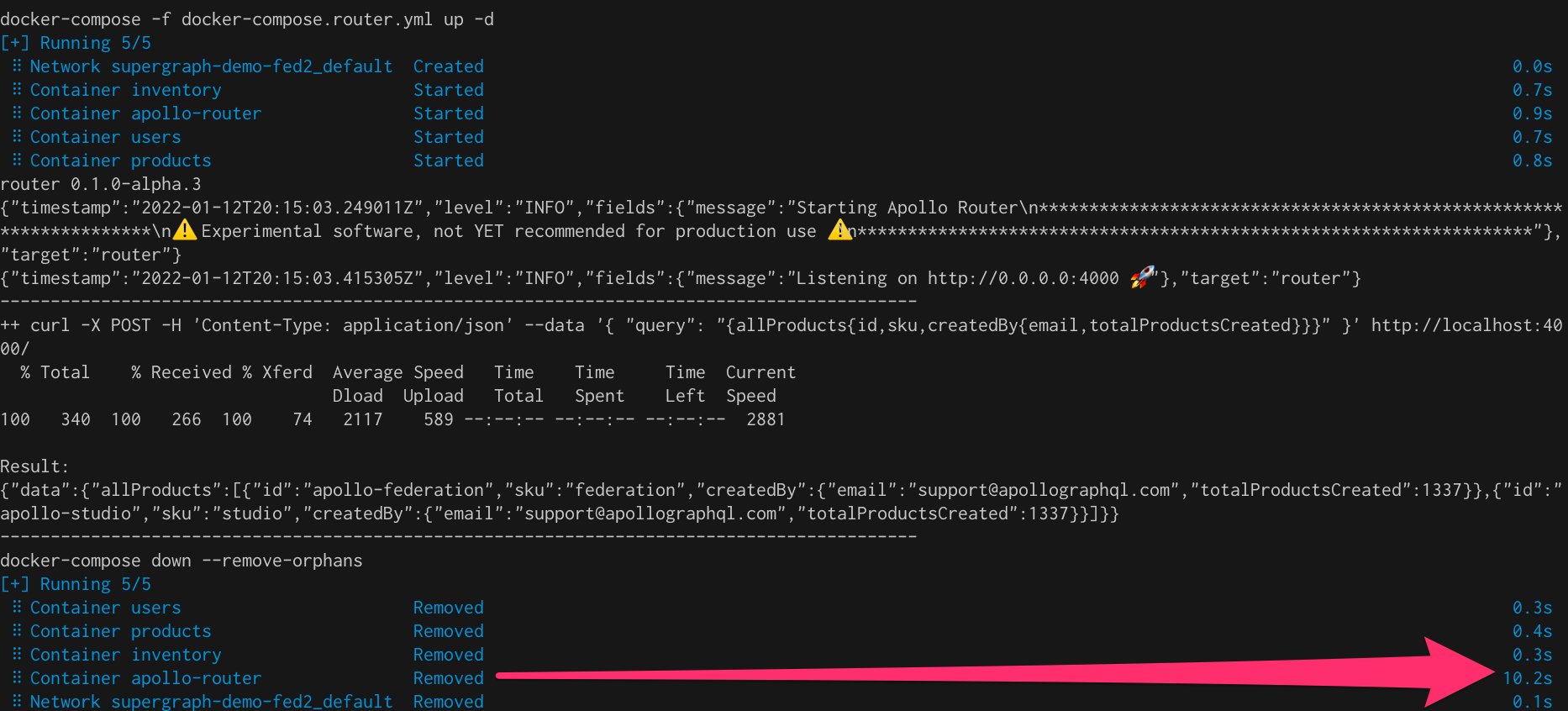Click 'docker-compose down --remove-orphans' command
Viewport: 1568px width, 711px height.
coord(182,561)
